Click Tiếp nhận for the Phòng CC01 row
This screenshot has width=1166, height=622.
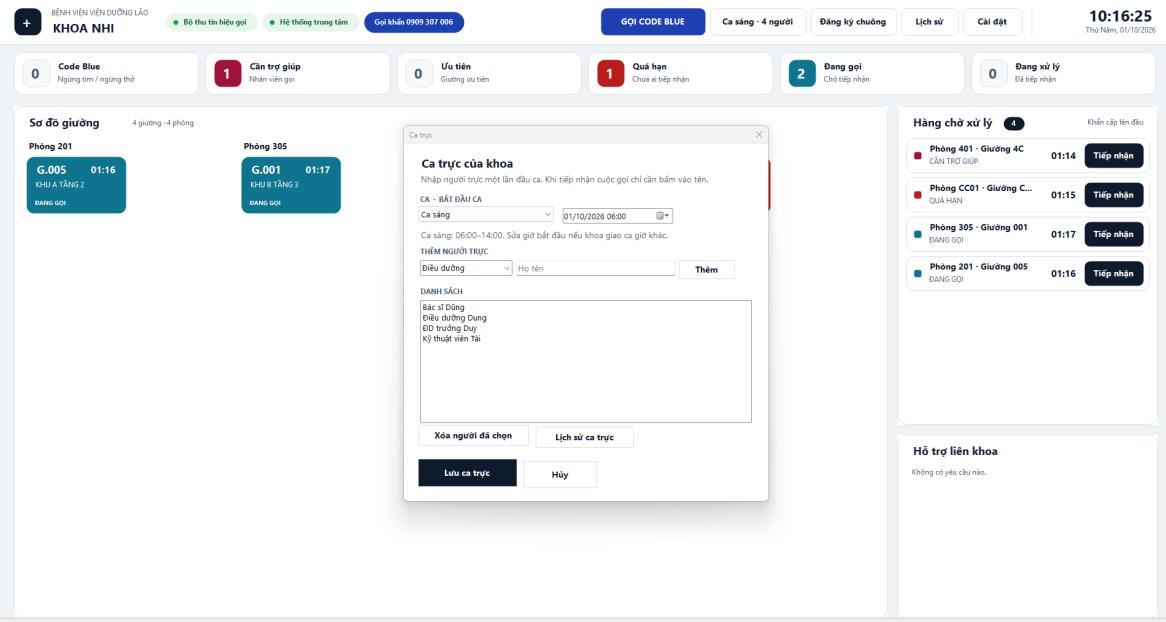pos(1113,195)
